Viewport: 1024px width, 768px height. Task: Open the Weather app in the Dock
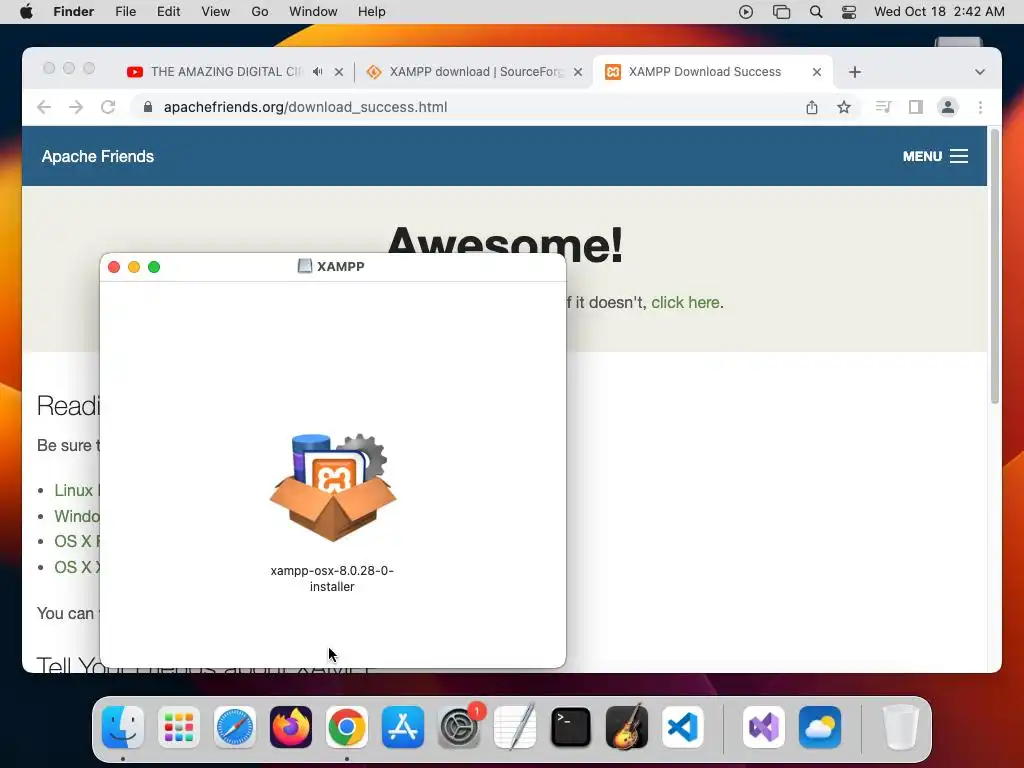point(820,727)
